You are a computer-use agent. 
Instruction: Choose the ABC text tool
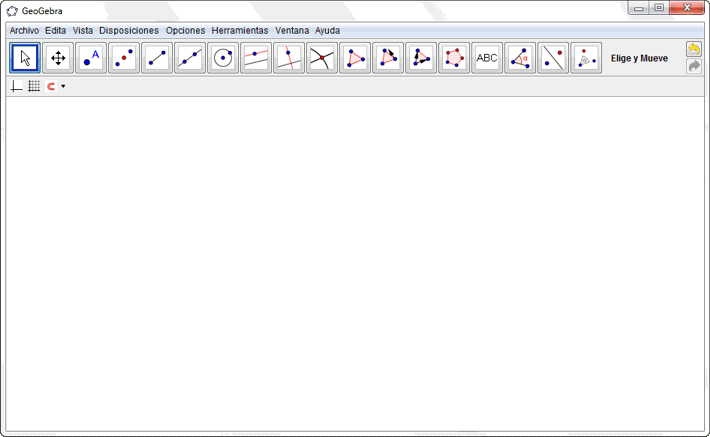coord(487,58)
